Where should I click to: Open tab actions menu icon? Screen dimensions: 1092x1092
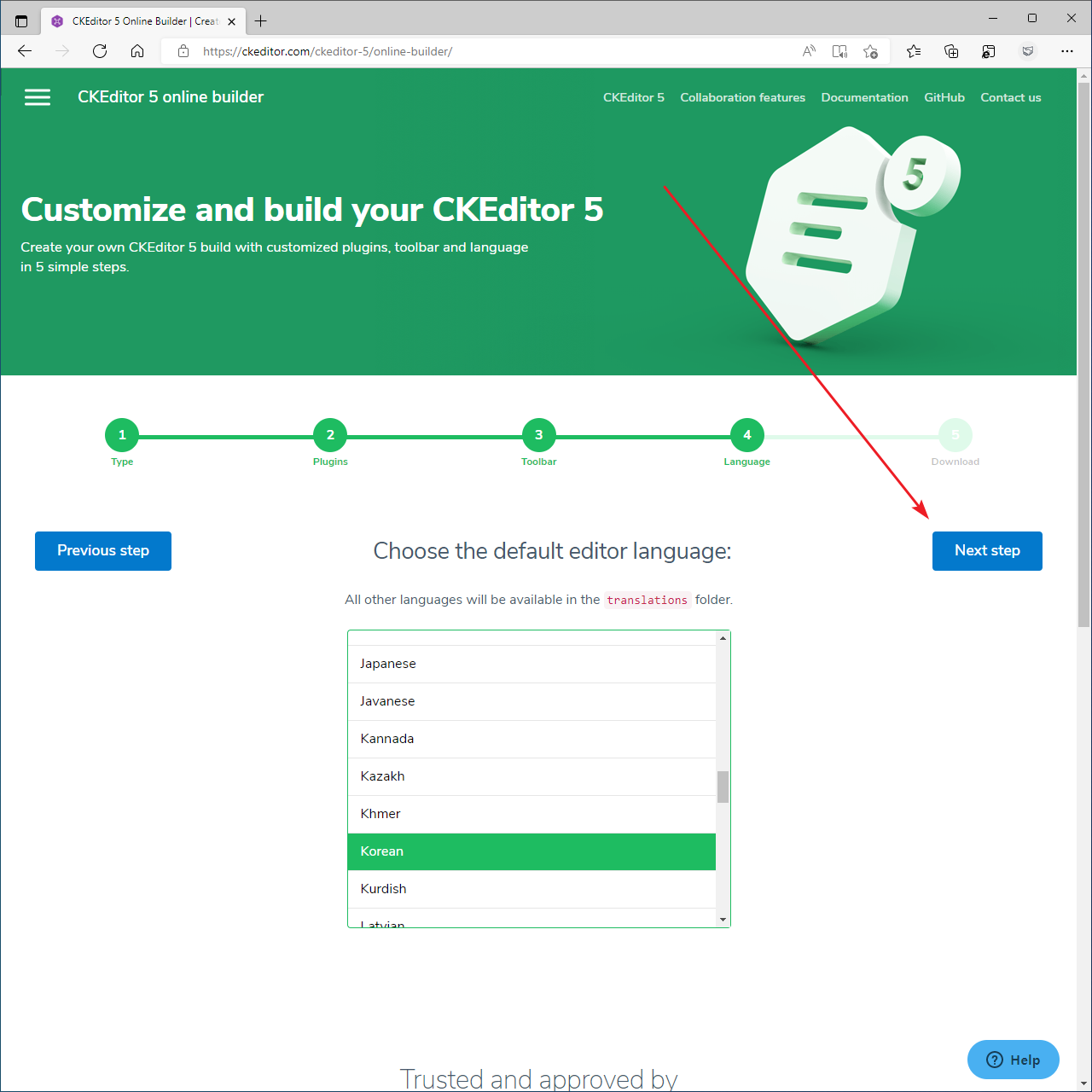pyautogui.click(x=21, y=21)
